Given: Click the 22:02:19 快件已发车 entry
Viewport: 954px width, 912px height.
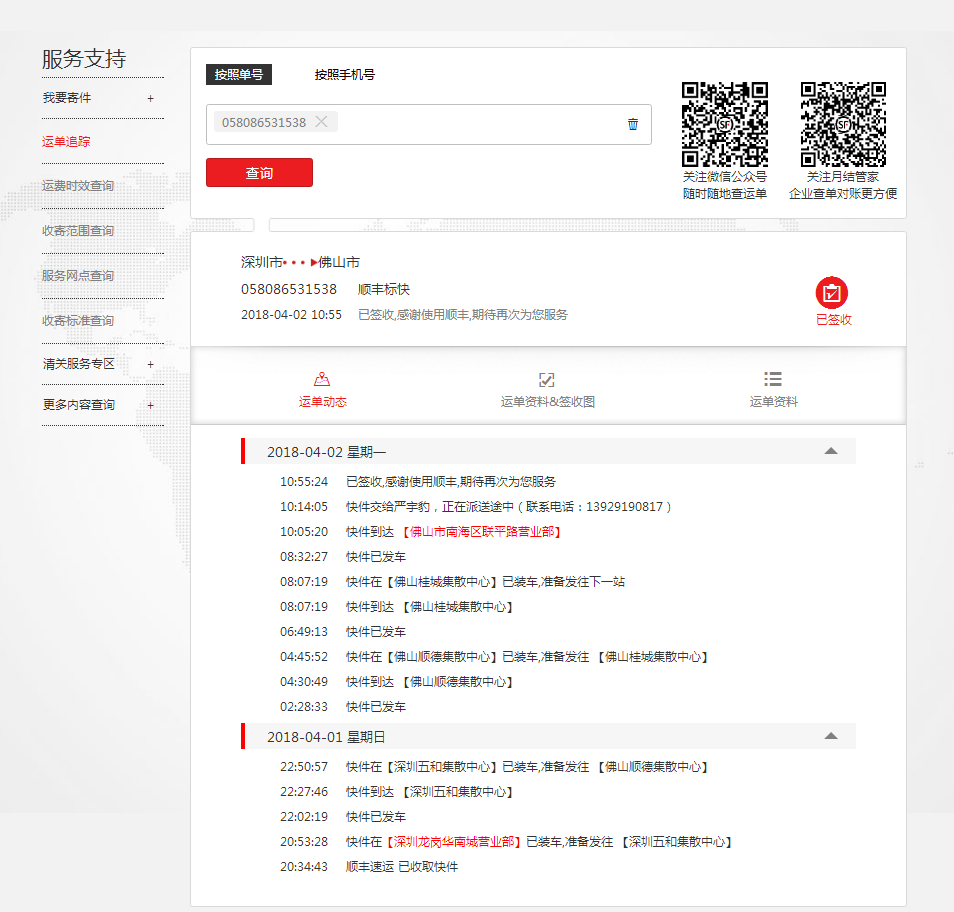Looking at the screenshot, I should 343,816.
